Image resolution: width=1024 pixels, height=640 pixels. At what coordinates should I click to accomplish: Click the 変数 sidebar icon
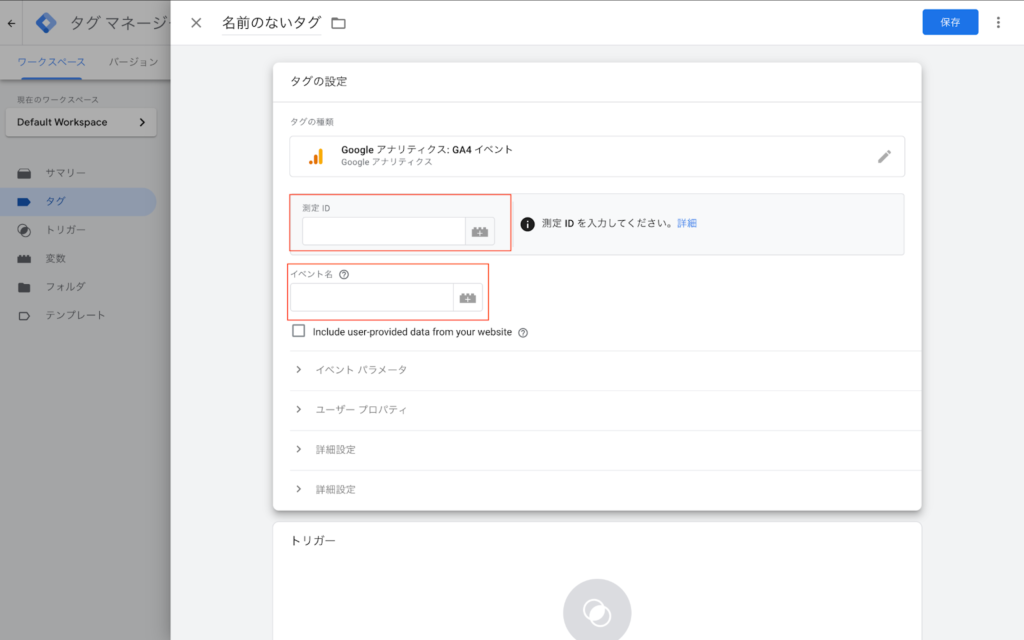click(24, 259)
